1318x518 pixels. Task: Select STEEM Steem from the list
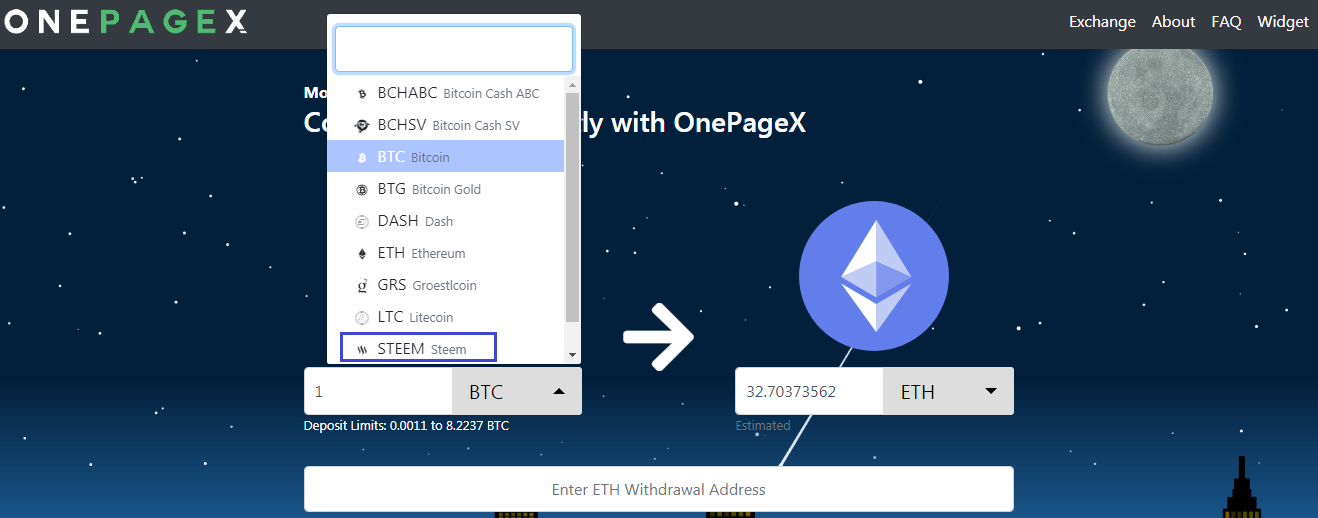point(418,348)
